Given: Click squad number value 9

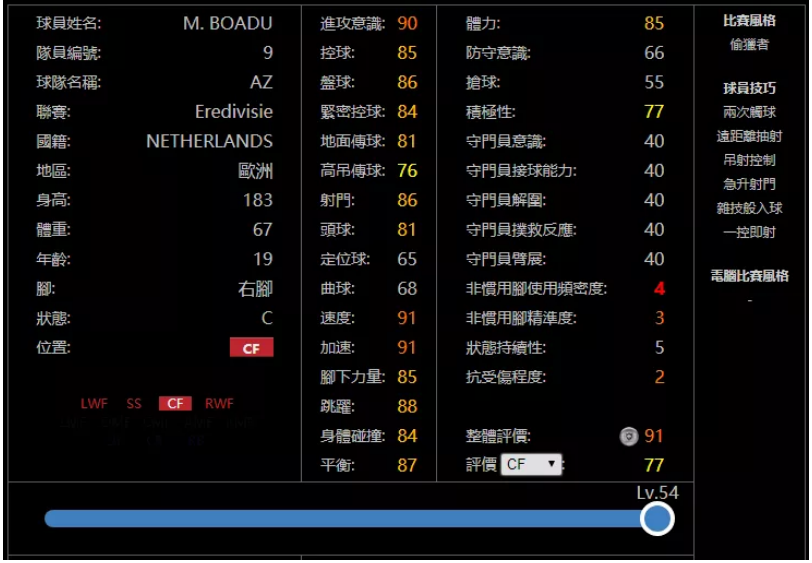Looking at the screenshot, I should tap(268, 53).
